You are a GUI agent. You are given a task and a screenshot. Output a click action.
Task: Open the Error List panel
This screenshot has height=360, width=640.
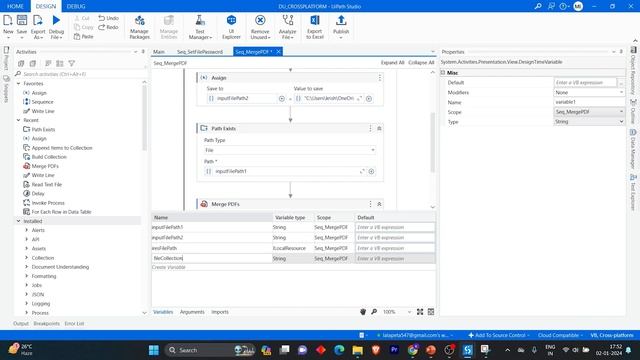pyautogui.click(x=74, y=324)
